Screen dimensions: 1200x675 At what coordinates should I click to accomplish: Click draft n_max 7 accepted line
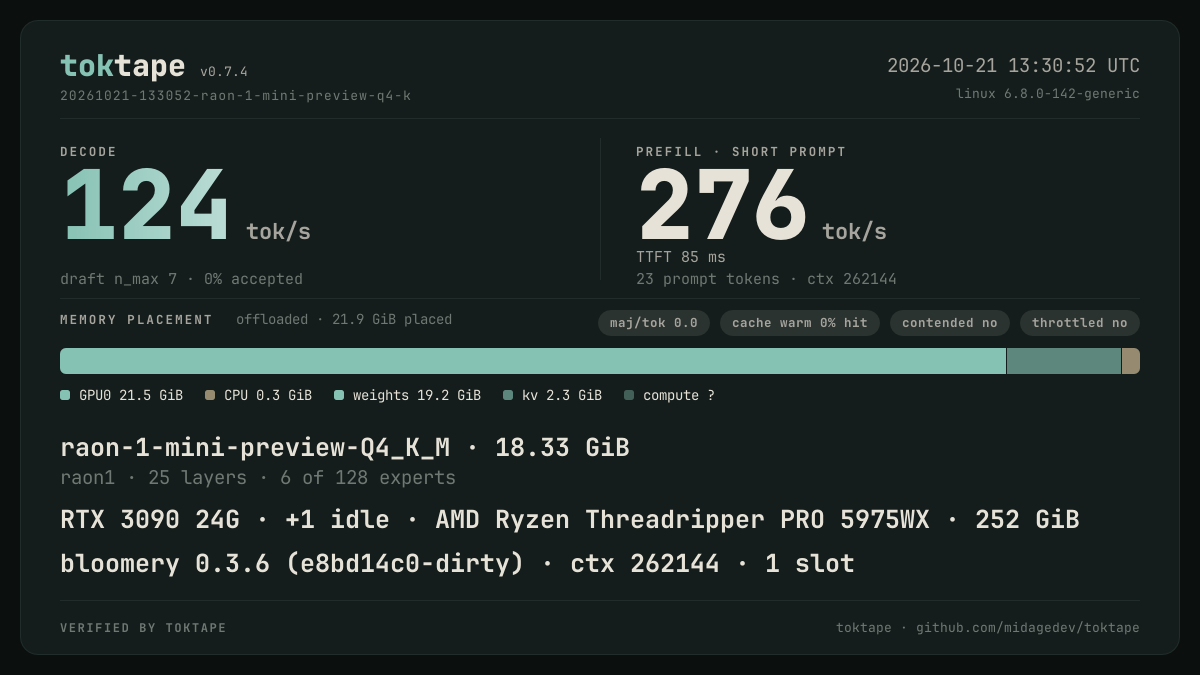pyautogui.click(x=181, y=279)
